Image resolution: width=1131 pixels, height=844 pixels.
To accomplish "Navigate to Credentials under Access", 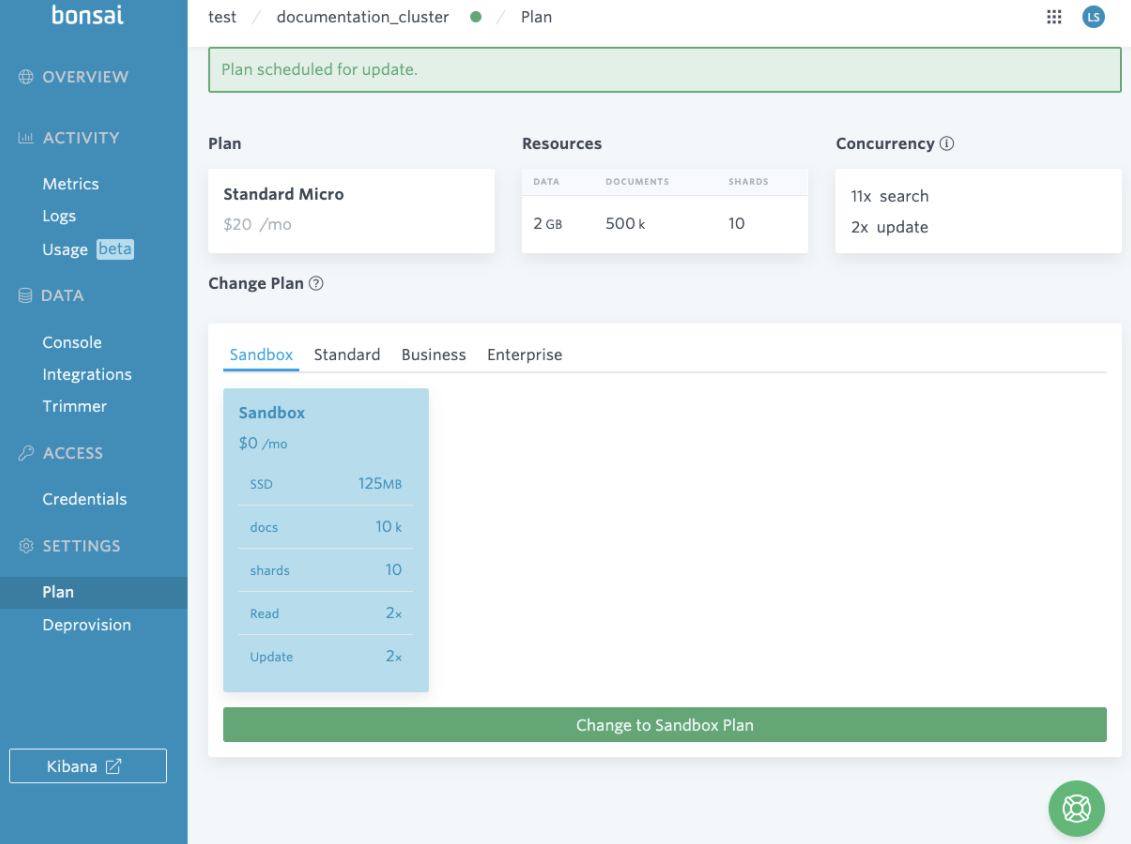I will 84,499.
